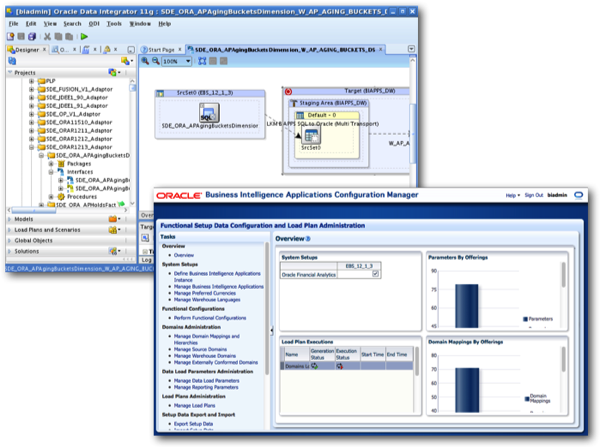Open Manage Load Plans link

194,406
